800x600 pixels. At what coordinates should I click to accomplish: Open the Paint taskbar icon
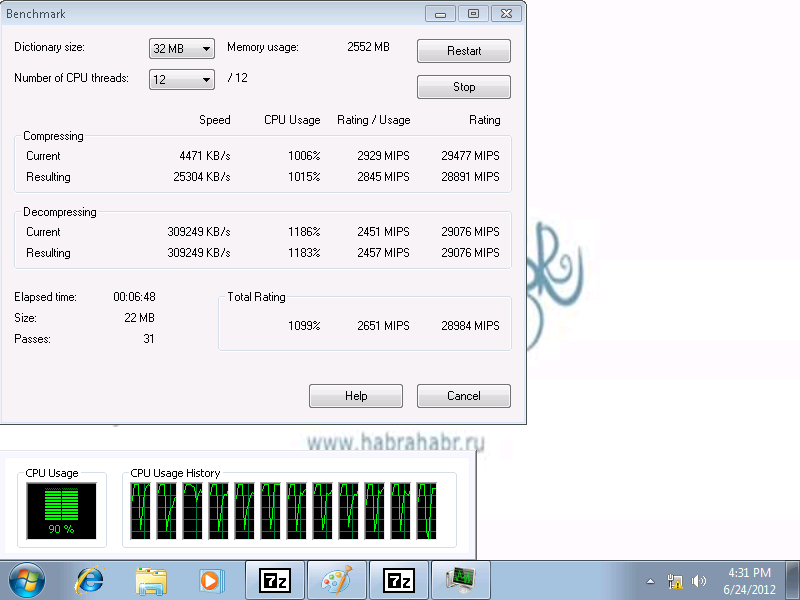337,581
